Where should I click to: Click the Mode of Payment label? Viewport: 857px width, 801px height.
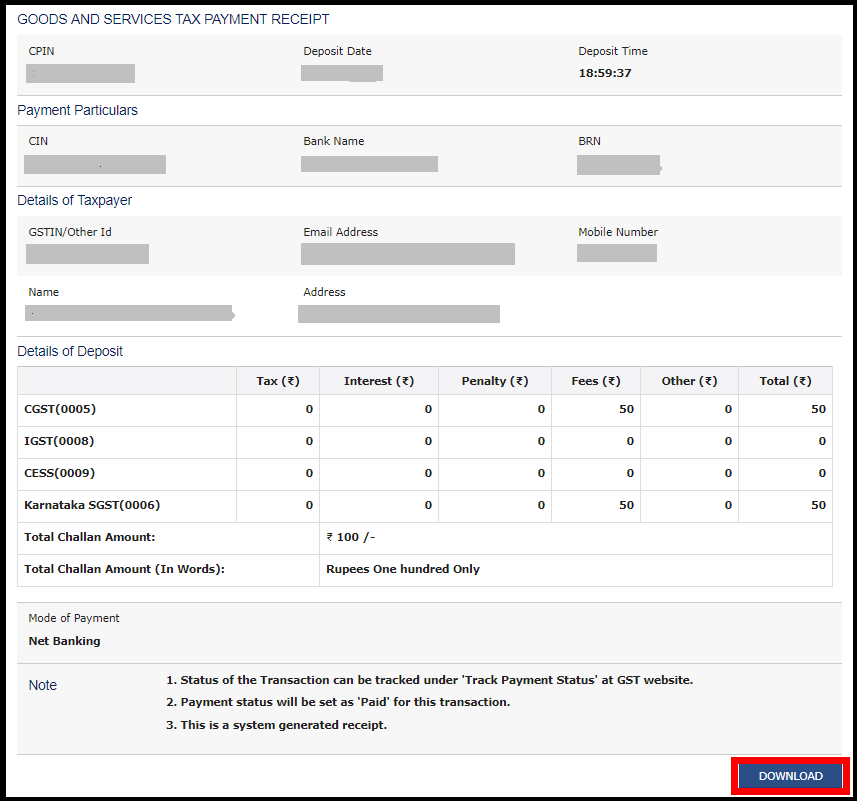pyautogui.click(x=74, y=618)
